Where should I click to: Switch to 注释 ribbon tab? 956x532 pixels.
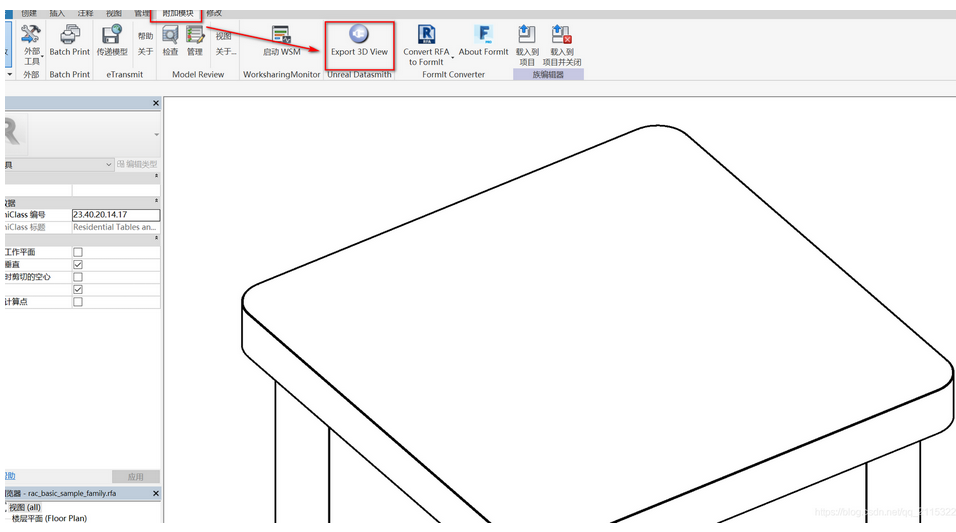click(85, 13)
